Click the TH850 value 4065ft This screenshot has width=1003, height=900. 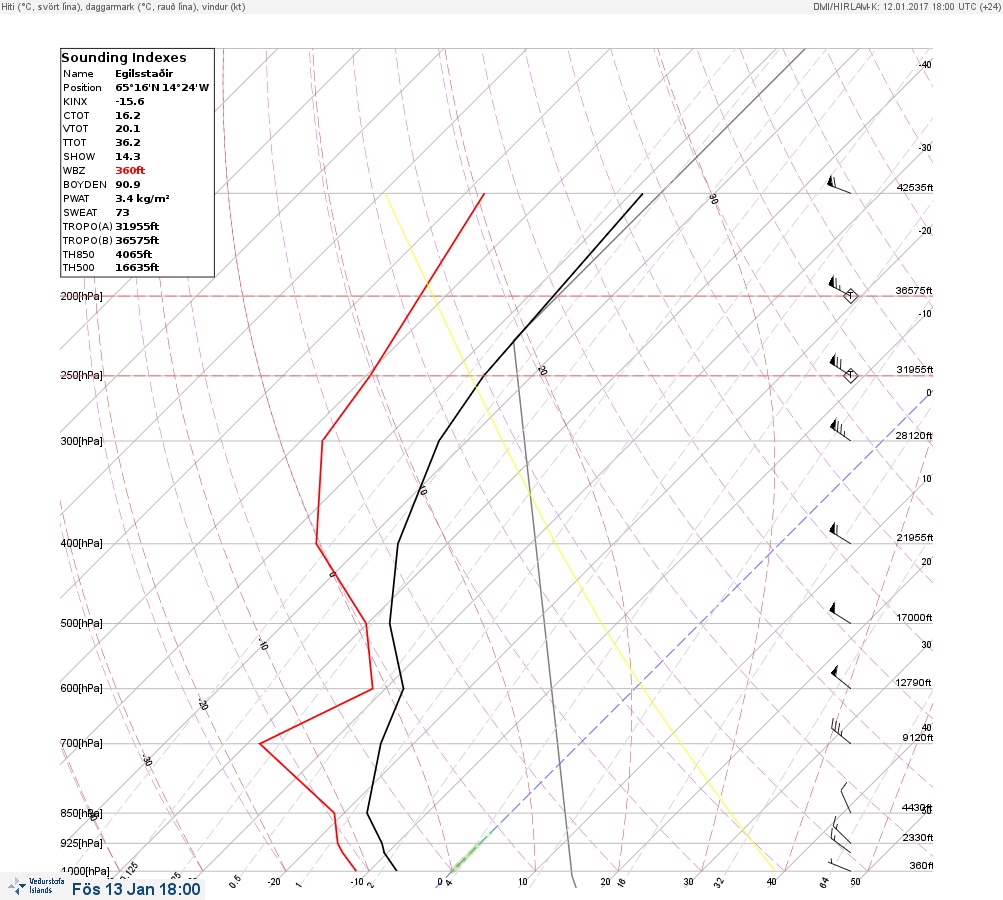(134, 255)
